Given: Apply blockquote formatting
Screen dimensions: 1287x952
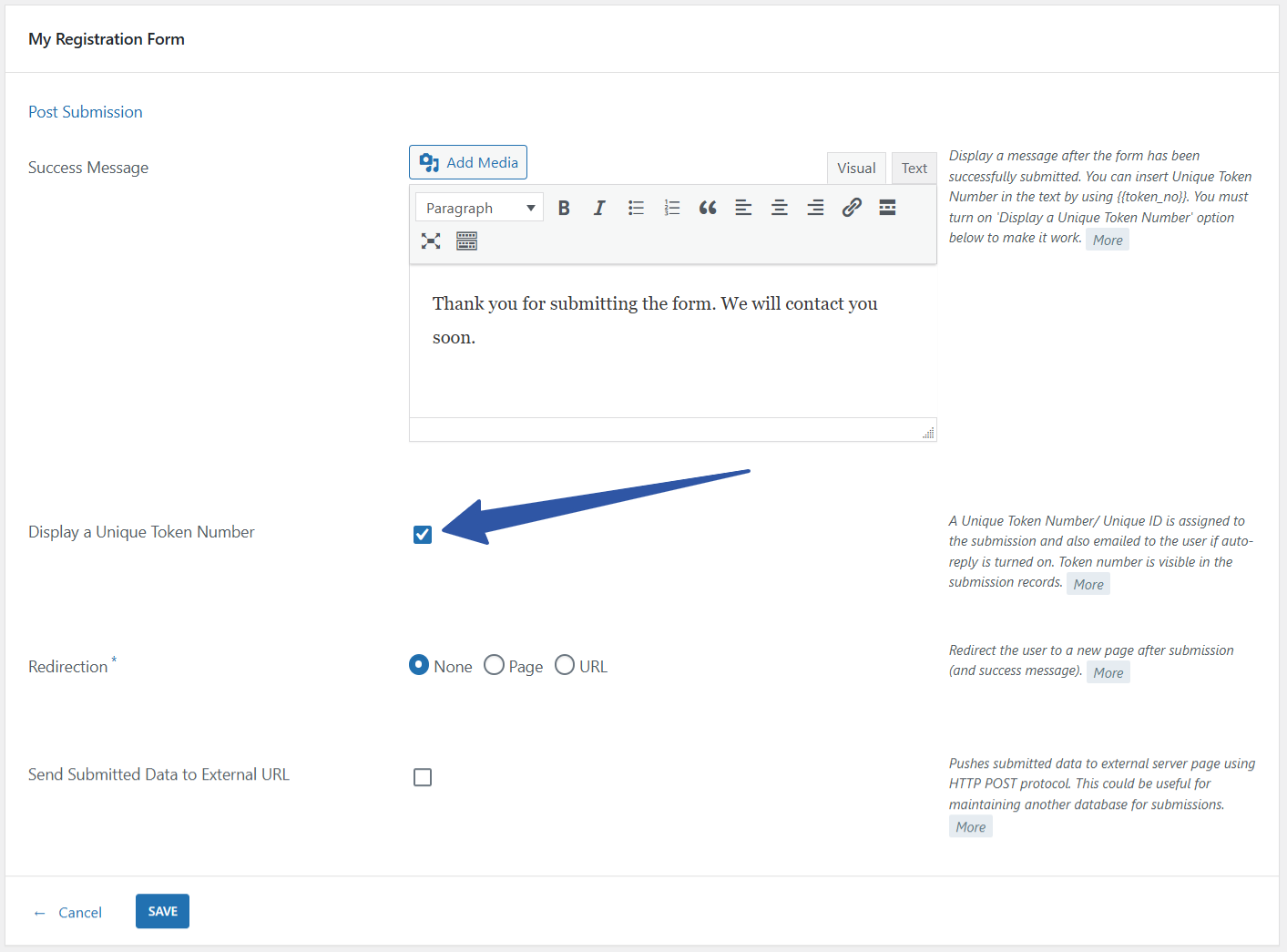Looking at the screenshot, I should coord(708,208).
